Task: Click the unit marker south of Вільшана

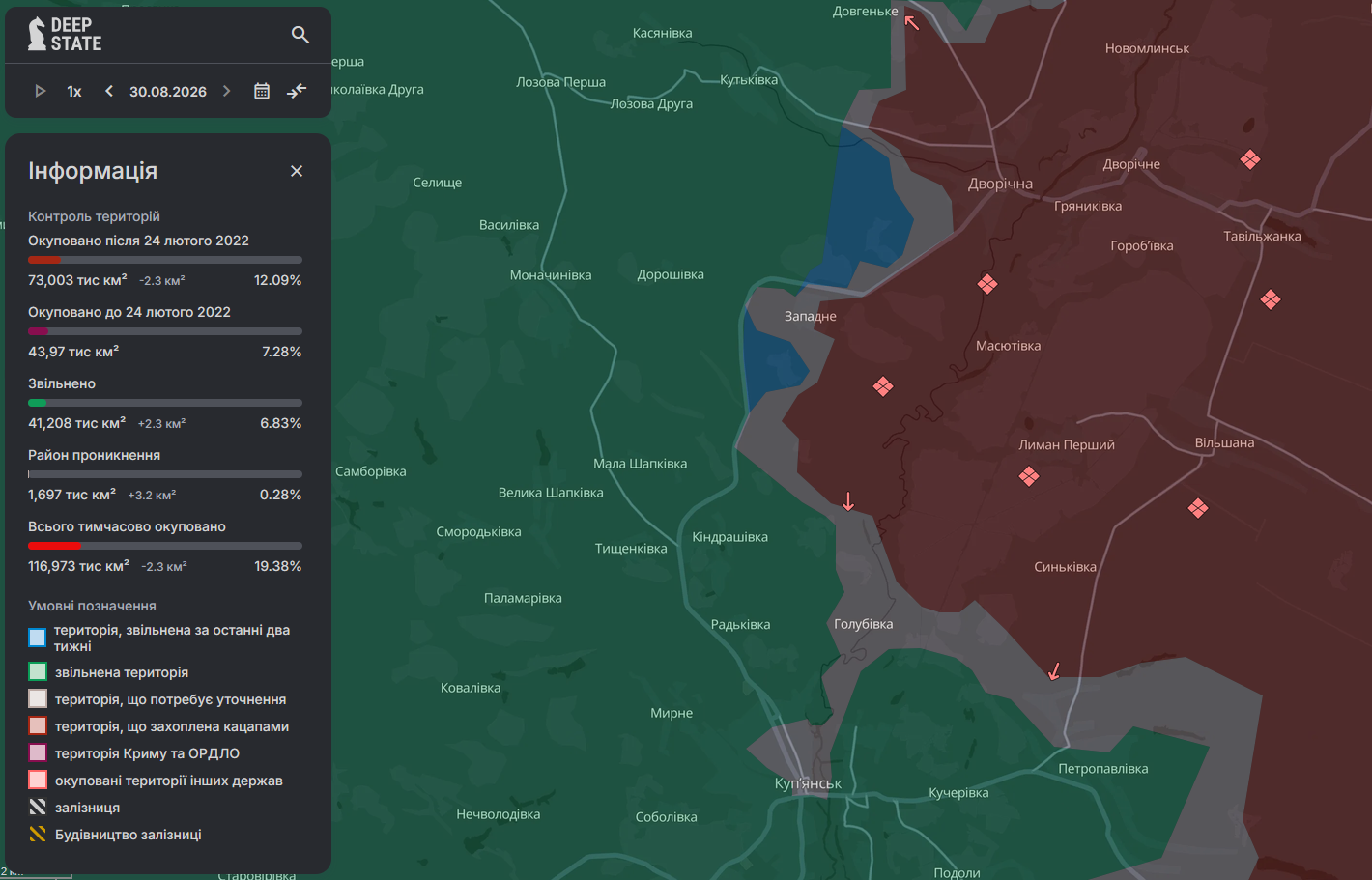Action: point(1198,508)
